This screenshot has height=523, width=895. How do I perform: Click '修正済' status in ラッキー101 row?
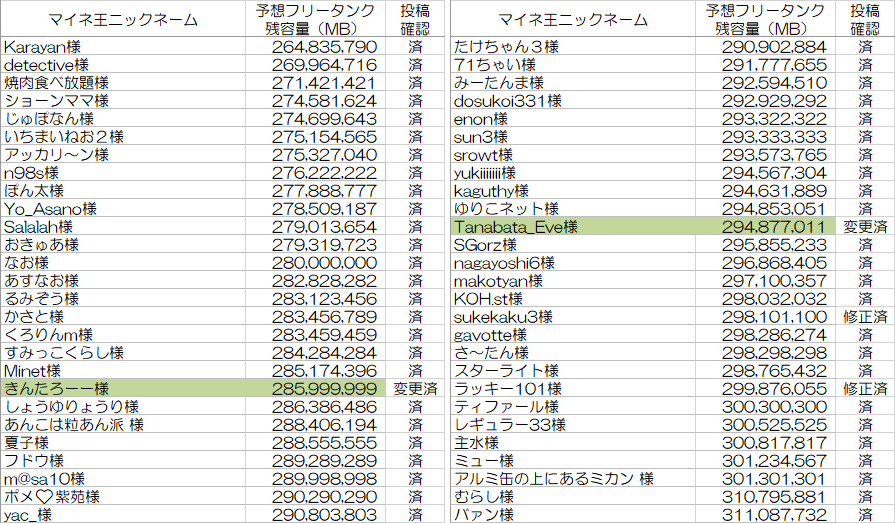(x=865, y=389)
